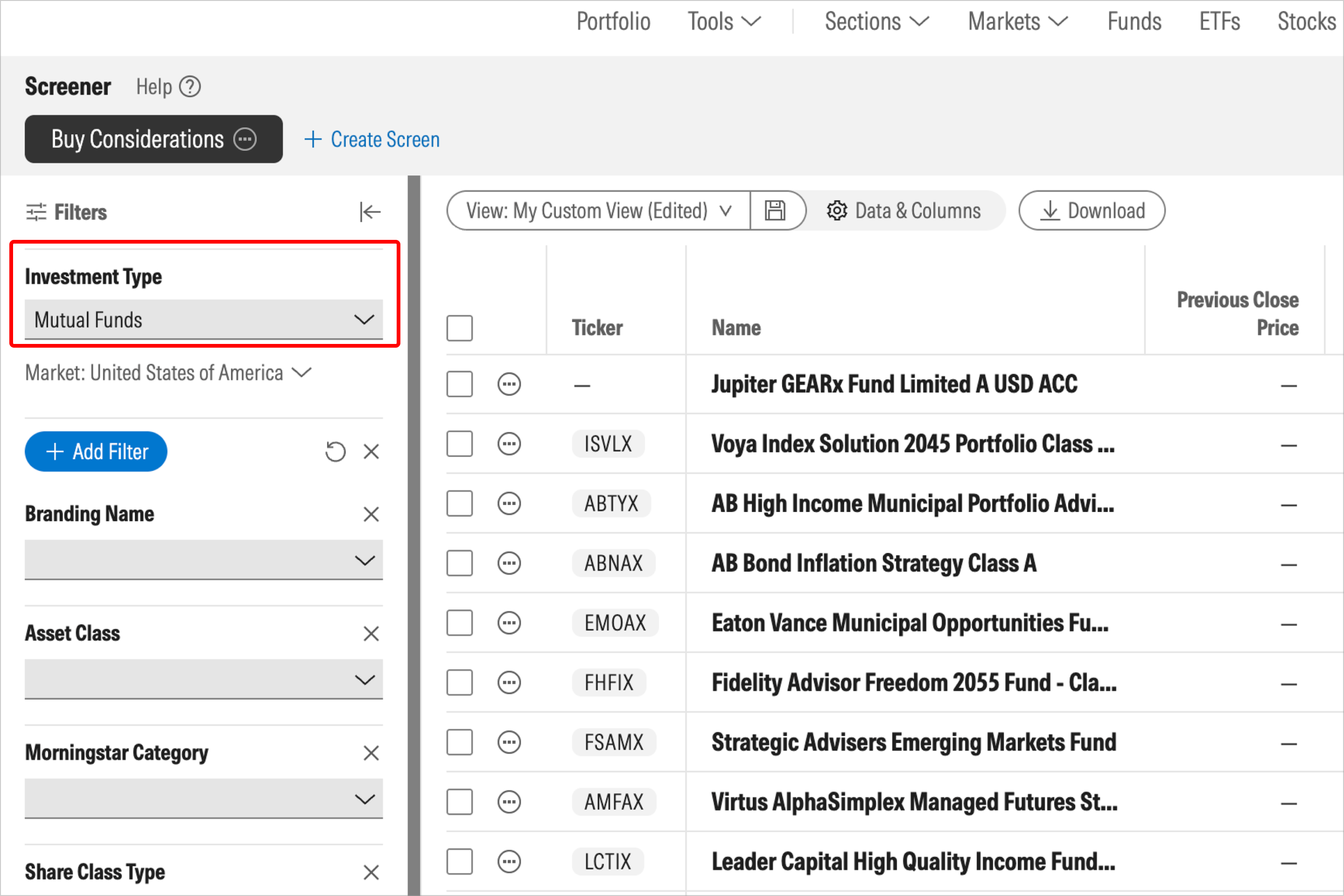Click the Create Screen link
Viewport: 1344px width, 896px height.
coord(372,140)
